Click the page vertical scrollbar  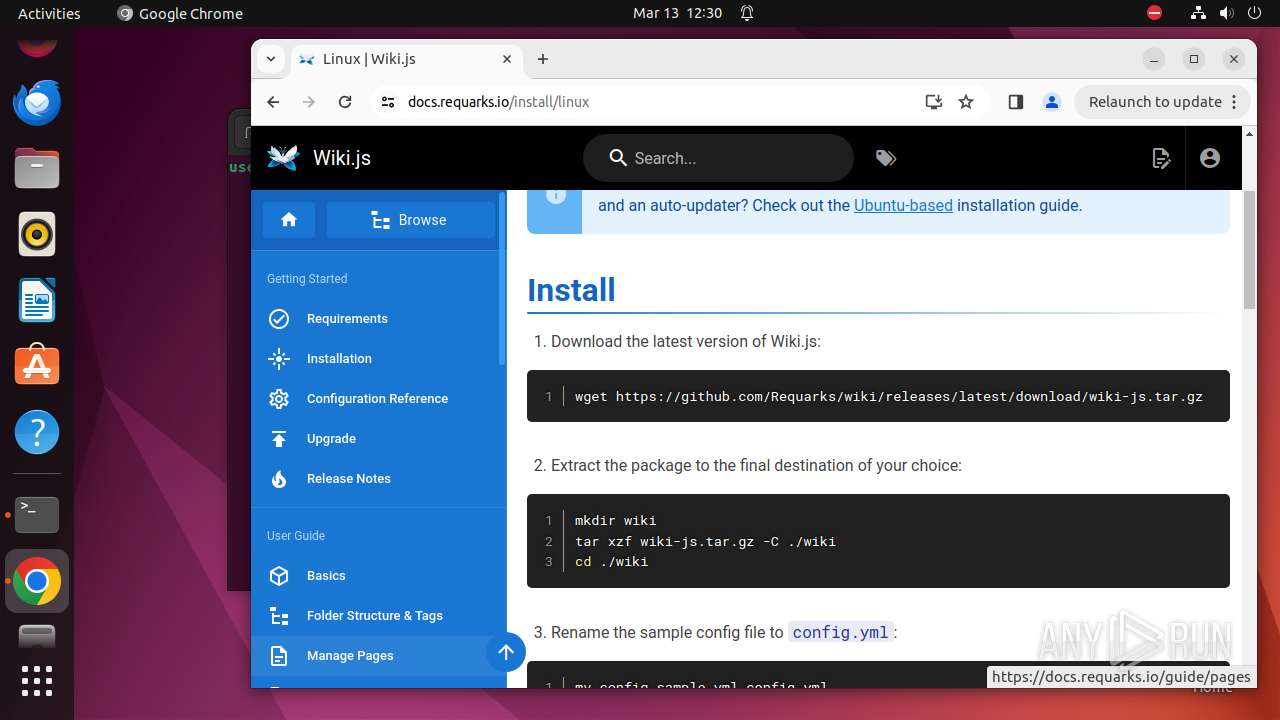[1248, 250]
